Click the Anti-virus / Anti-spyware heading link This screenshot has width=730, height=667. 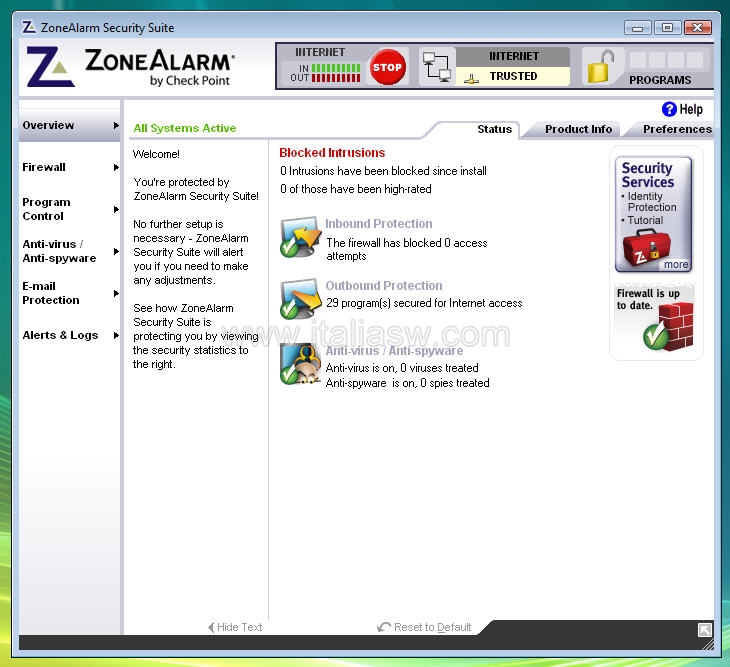pyautogui.click(x=394, y=350)
